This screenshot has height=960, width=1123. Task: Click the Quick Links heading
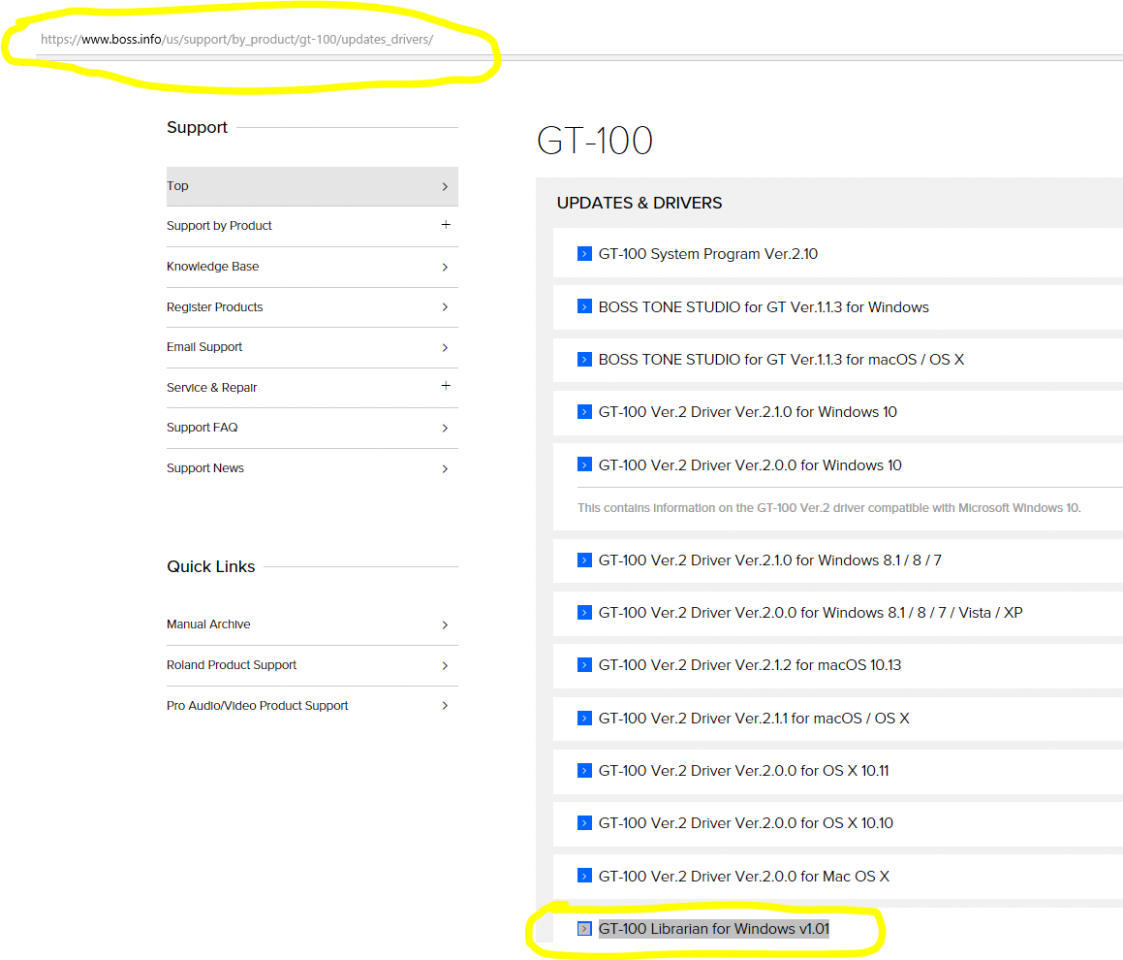point(211,567)
